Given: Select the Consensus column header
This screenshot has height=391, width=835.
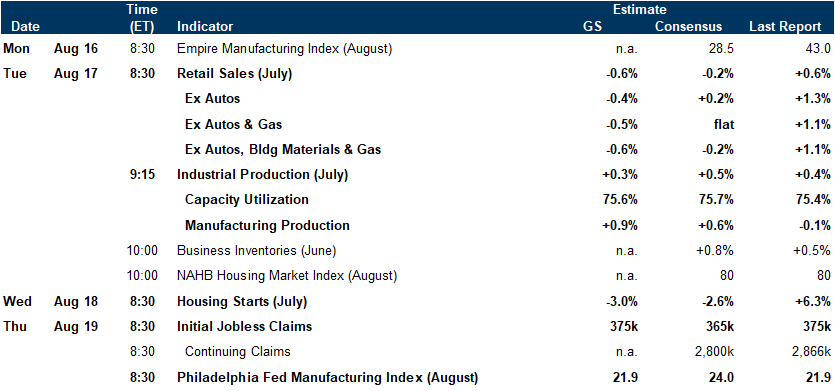Looking at the screenshot, I should coord(689,27).
